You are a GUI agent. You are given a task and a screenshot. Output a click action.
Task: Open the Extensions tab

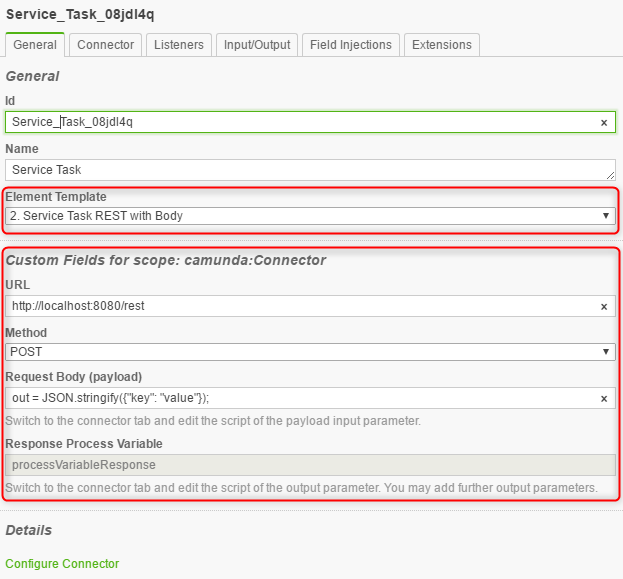pos(441,45)
